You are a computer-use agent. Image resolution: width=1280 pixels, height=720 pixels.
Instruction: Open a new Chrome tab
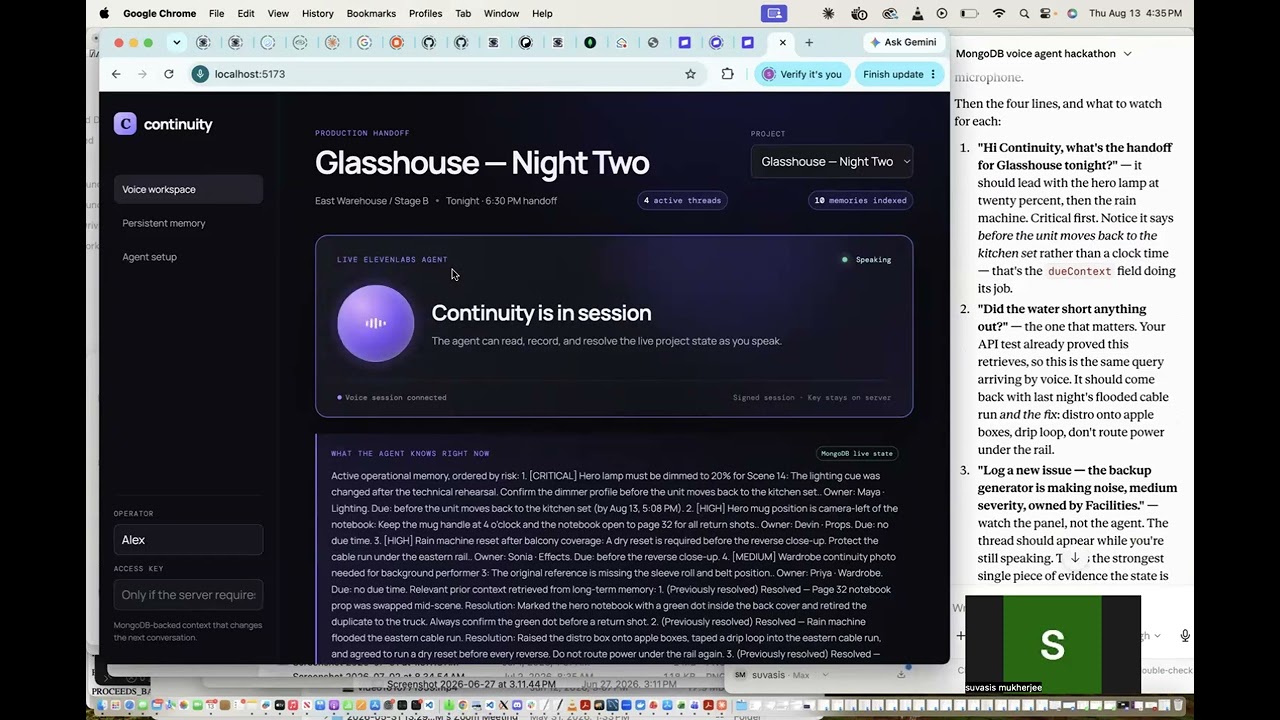click(x=809, y=43)
